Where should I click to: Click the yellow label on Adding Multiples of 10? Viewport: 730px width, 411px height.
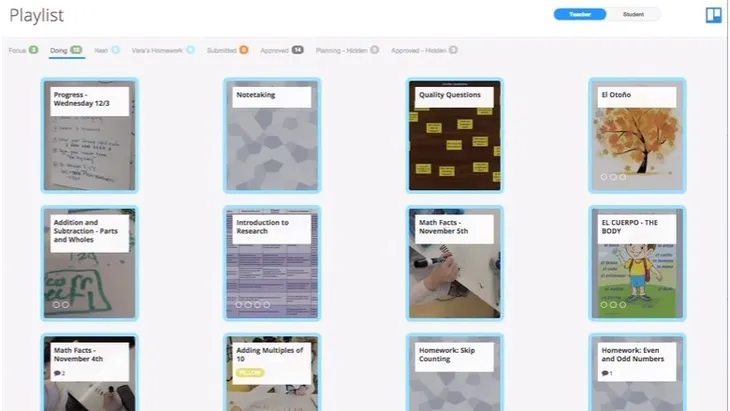click(x=250, y=373)
